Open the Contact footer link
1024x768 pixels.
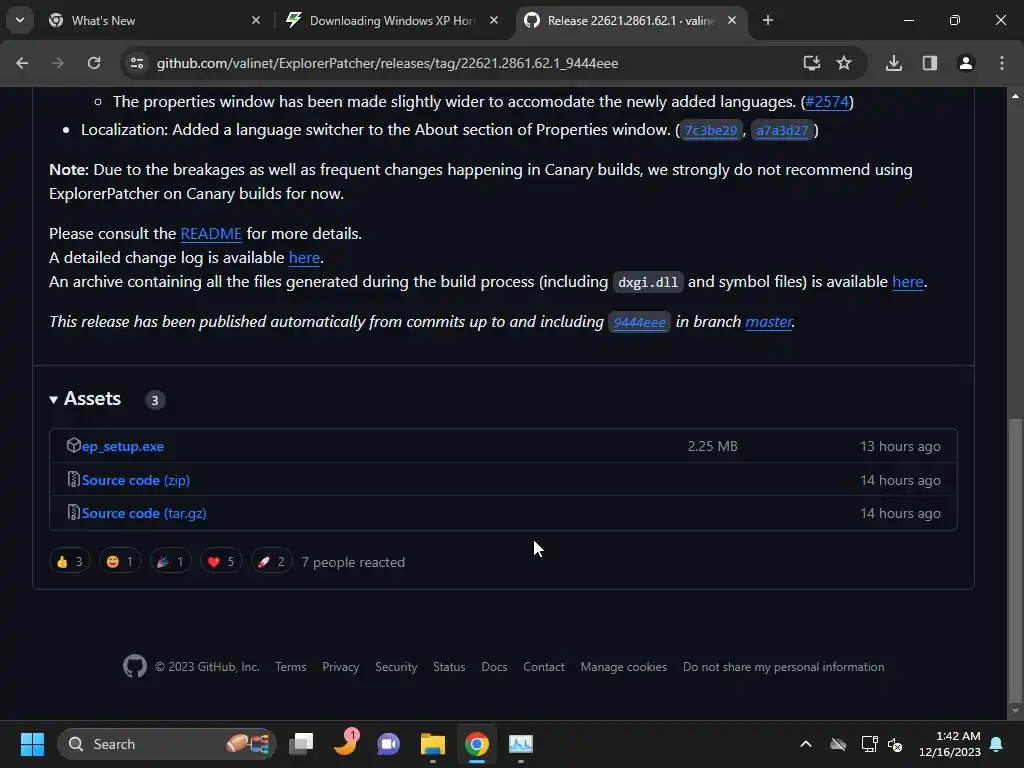pos(543,667)
